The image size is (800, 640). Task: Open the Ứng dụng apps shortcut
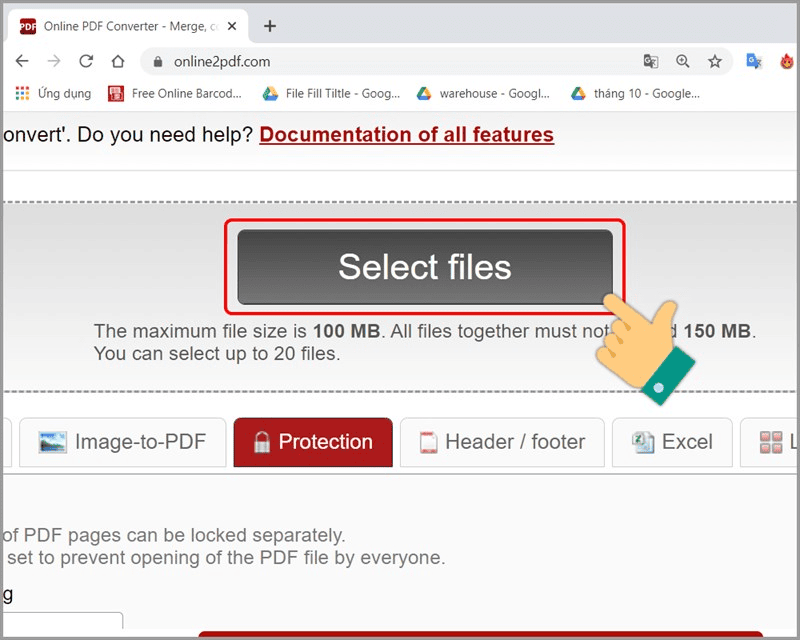[54, 93]
